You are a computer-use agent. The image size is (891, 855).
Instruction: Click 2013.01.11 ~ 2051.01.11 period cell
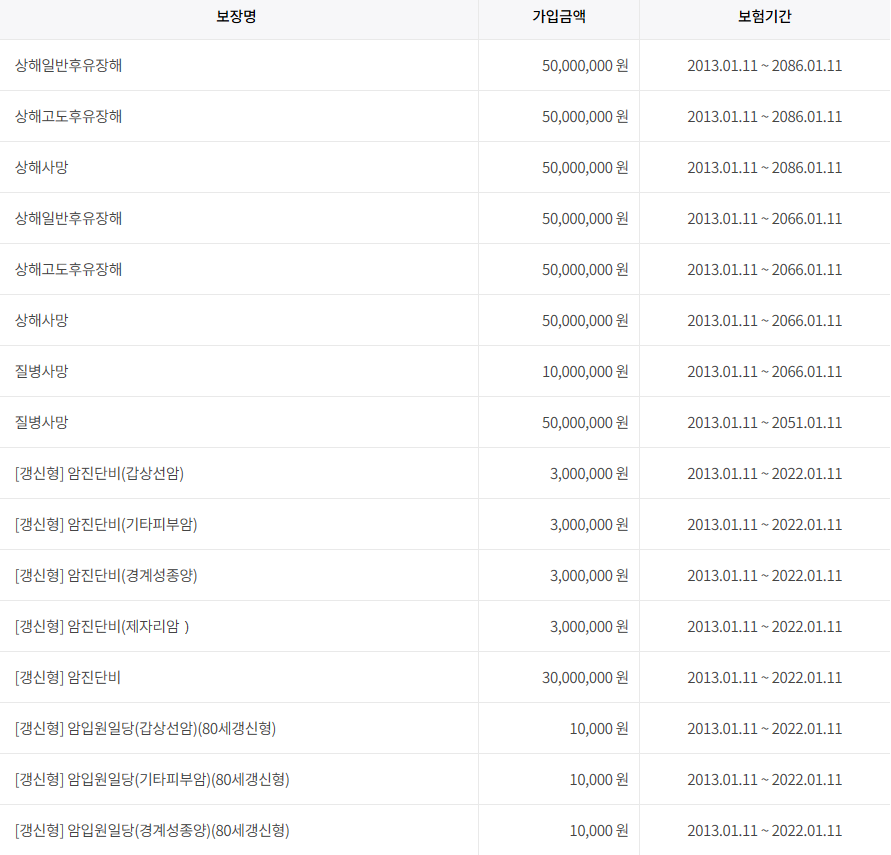(764, 423)
